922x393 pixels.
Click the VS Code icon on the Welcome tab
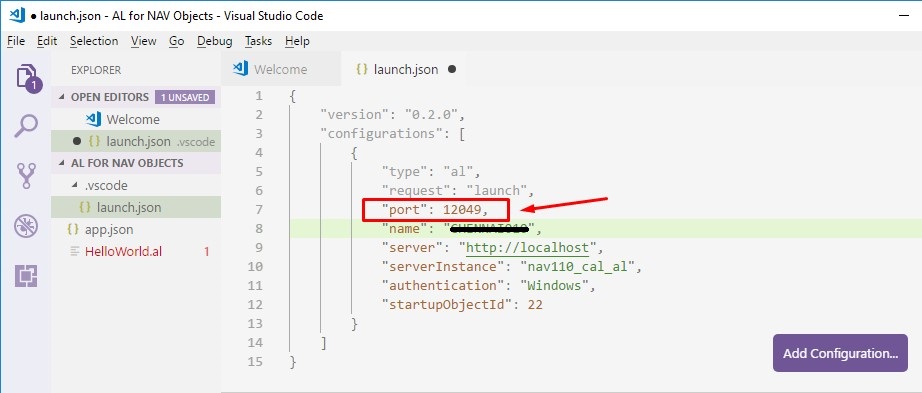click(240, 69)
